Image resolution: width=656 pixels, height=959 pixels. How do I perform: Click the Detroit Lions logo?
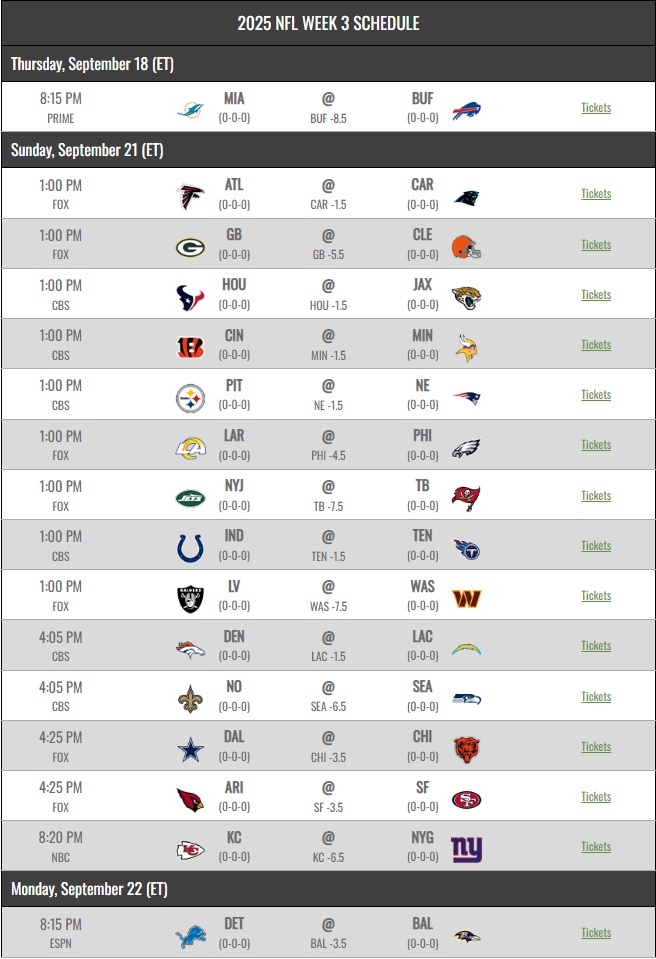pos(190,936)
